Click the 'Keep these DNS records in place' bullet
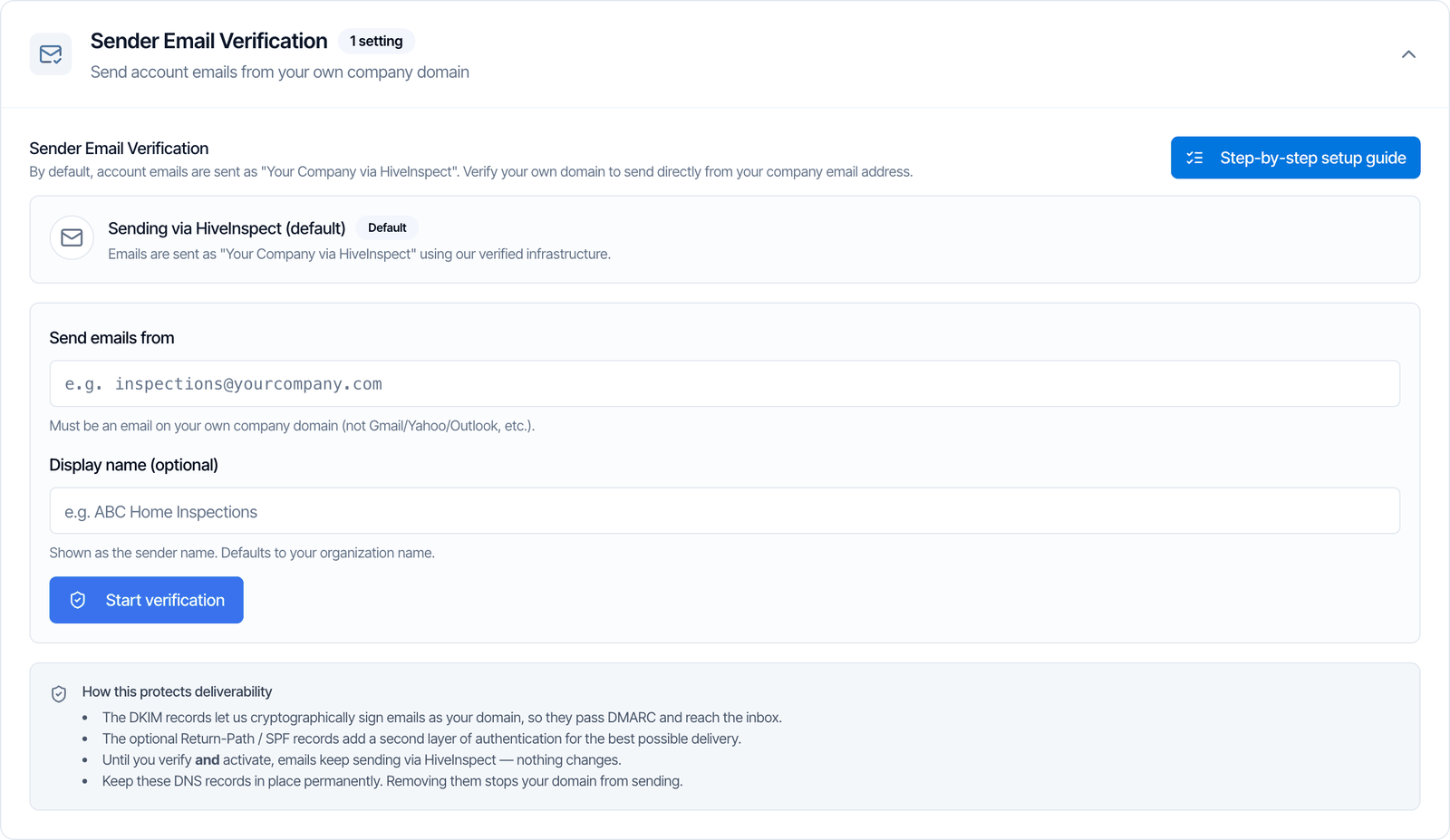 [x=392, y=781]
